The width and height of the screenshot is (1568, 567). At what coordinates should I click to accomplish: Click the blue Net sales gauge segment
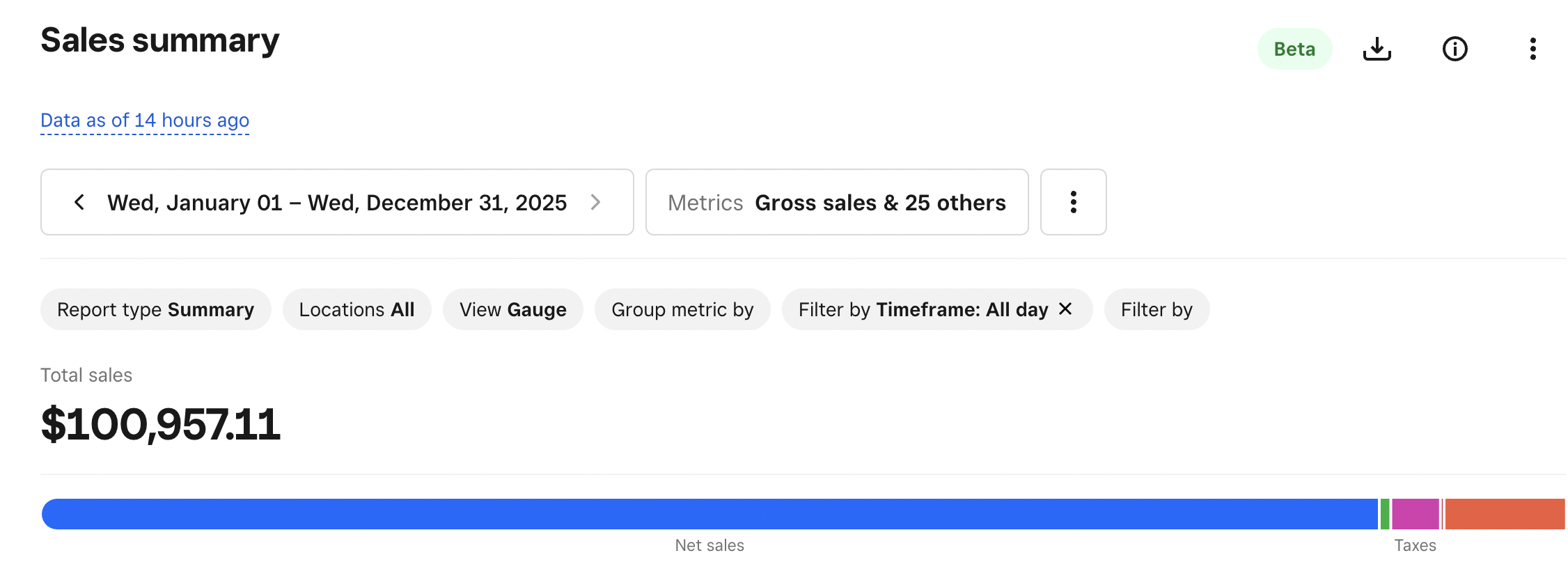(x=709, y=514)
